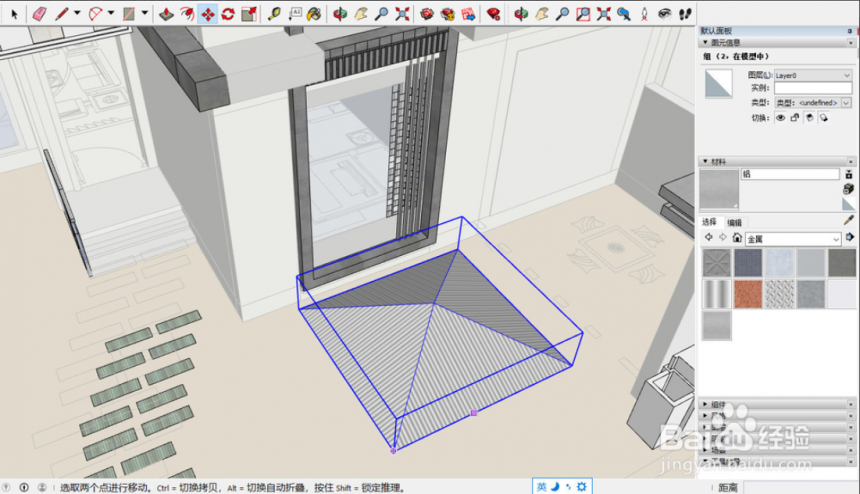860x494 pixels.
Task: Activate the Paint Bucket tool
Action: tap(314, 14)
